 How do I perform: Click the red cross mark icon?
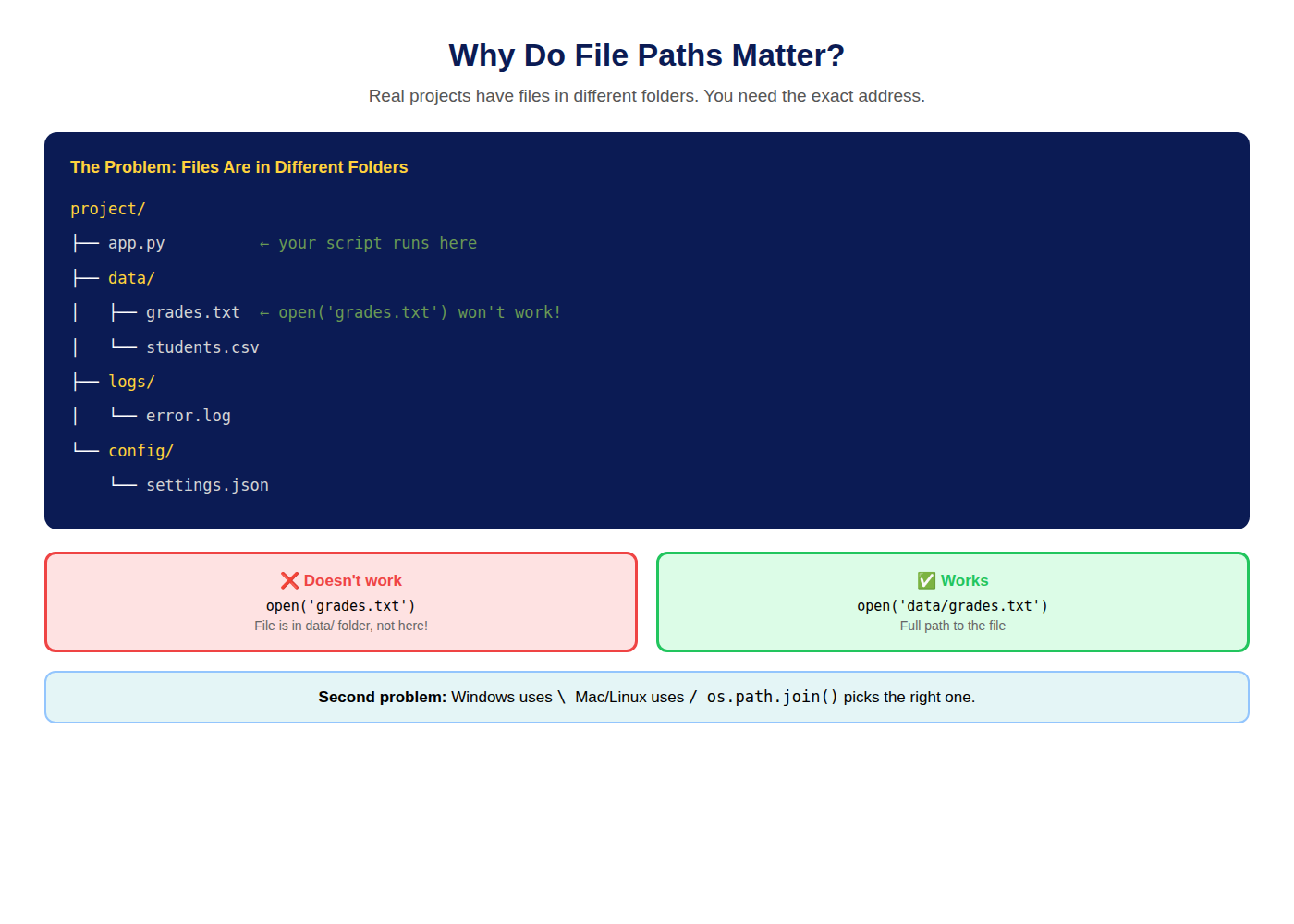[x=289, y=580]
